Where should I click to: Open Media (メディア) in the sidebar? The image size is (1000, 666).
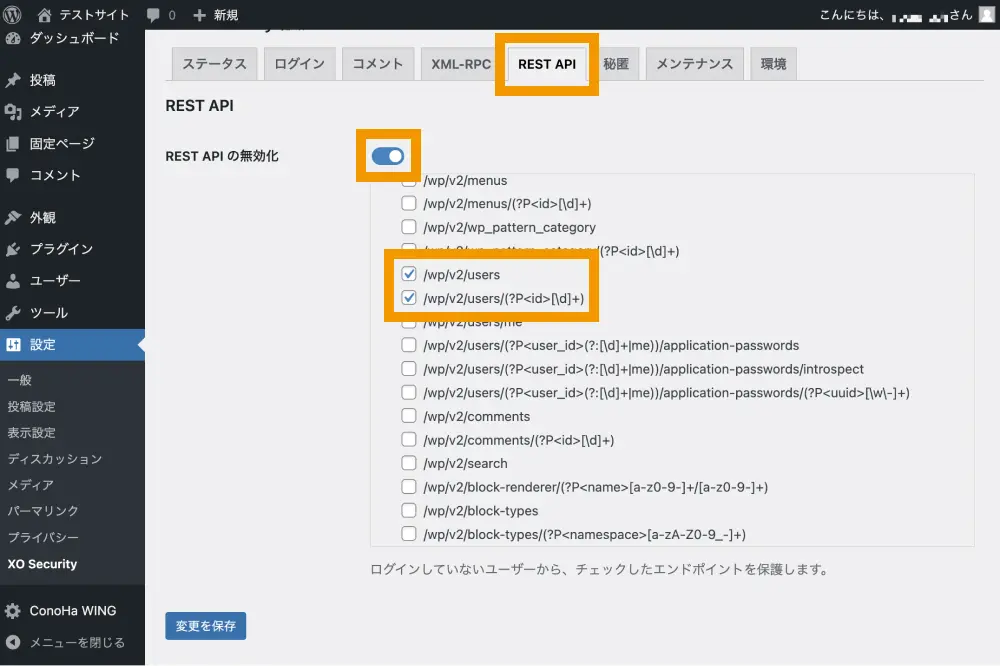tap(54, 111)
